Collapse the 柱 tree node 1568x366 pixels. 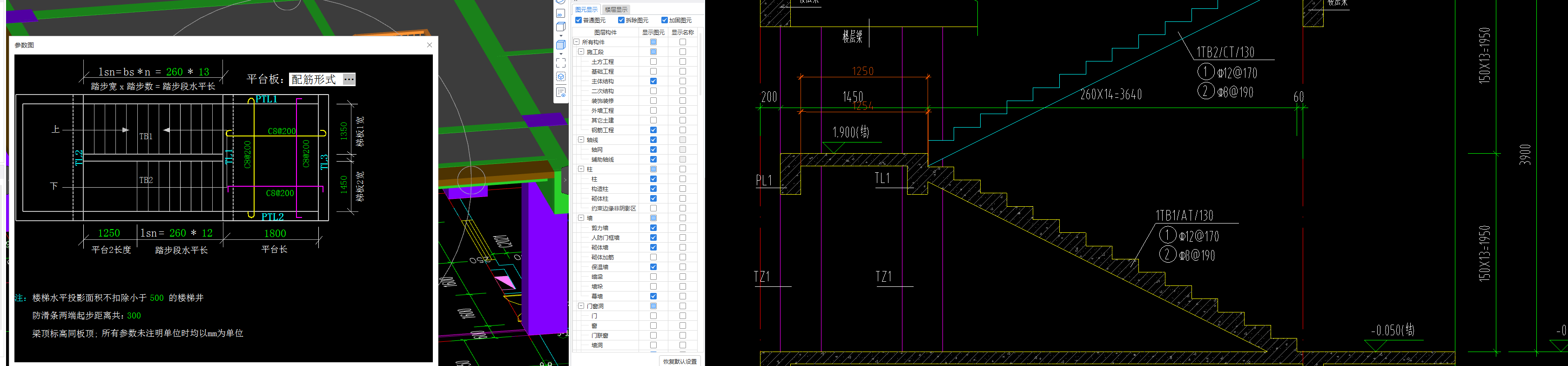pos(581,169)
